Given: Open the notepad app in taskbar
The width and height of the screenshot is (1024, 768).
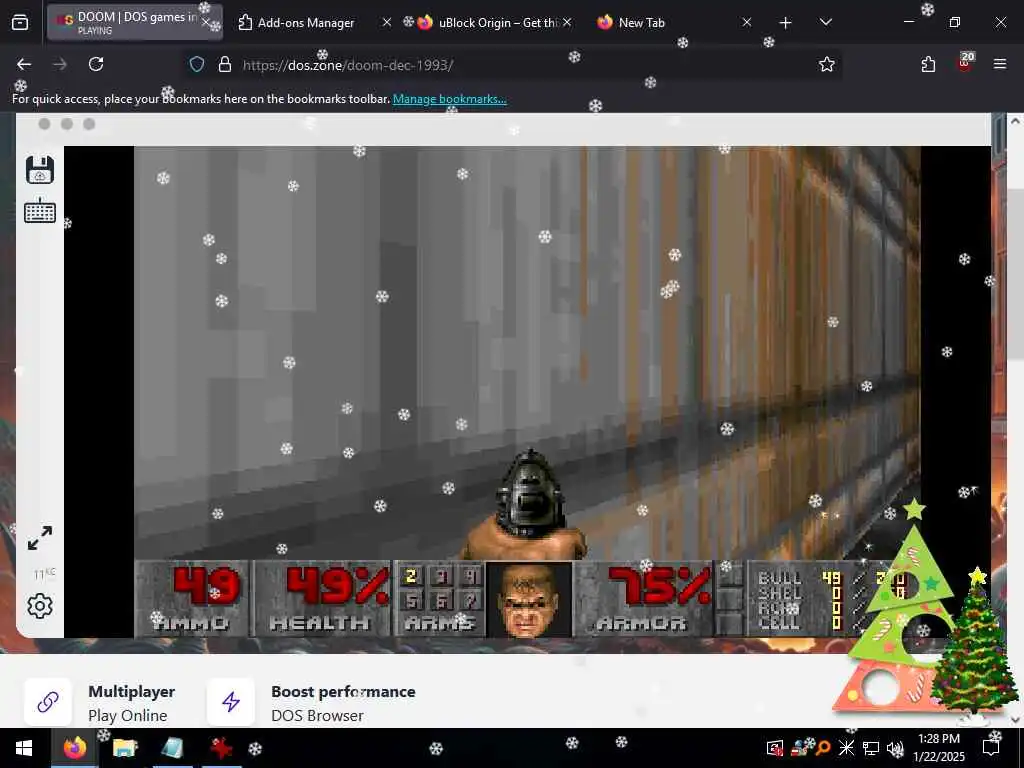Looking at the screenshot, I should tap(172, 748).
